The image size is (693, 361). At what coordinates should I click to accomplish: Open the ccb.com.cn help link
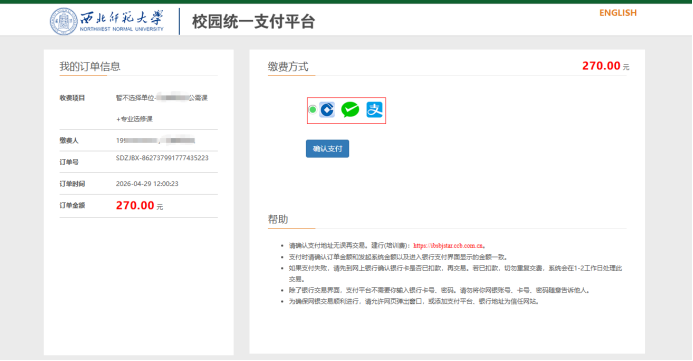[x=448, y=246]
